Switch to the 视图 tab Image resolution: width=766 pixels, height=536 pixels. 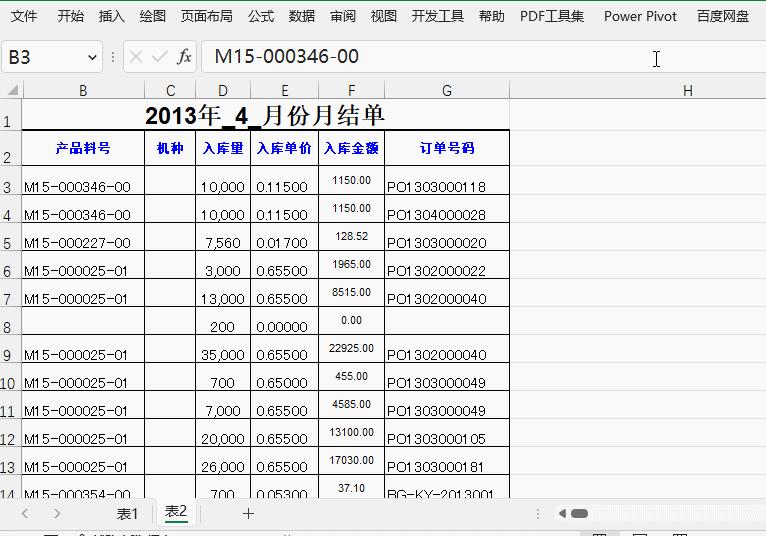click(x=383, y=16)
